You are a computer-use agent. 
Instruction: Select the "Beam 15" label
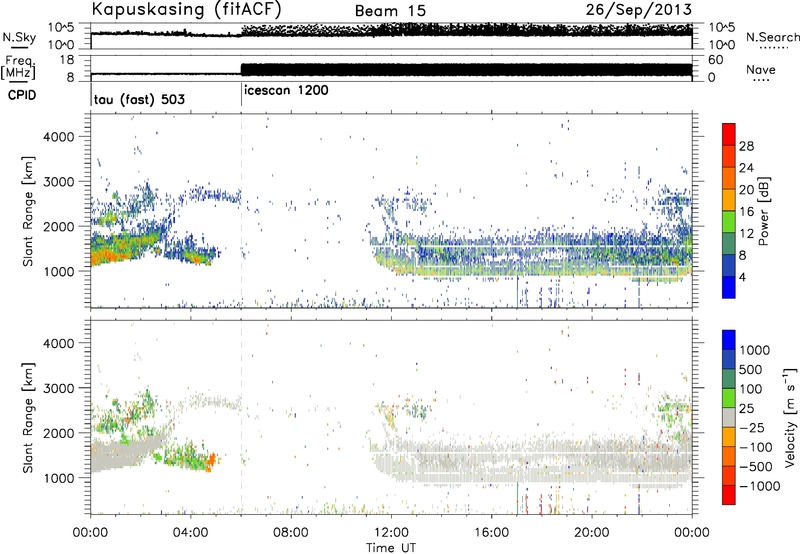click(390, 11)
